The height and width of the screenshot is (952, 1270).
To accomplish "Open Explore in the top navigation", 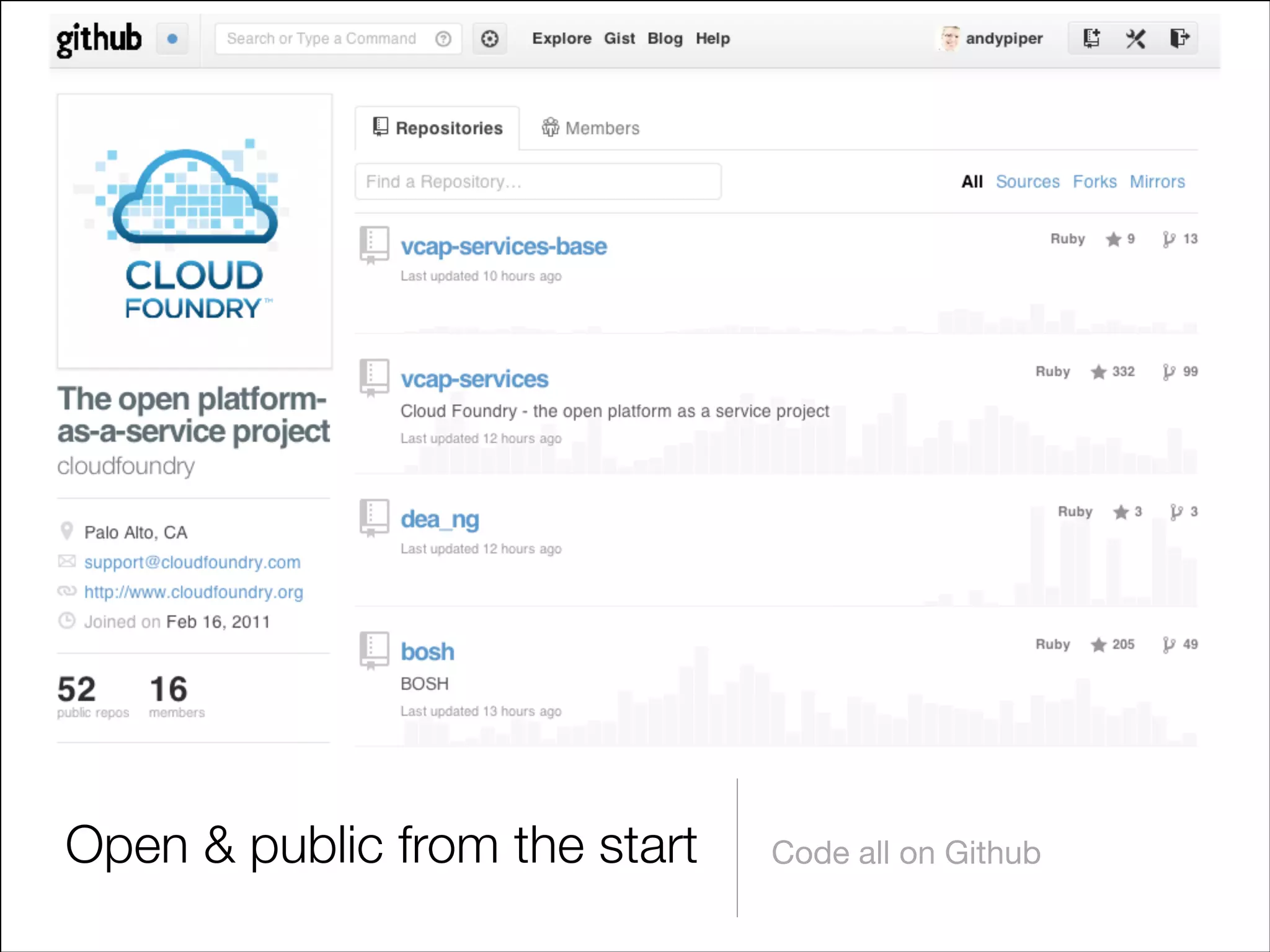I will point(562,38).
